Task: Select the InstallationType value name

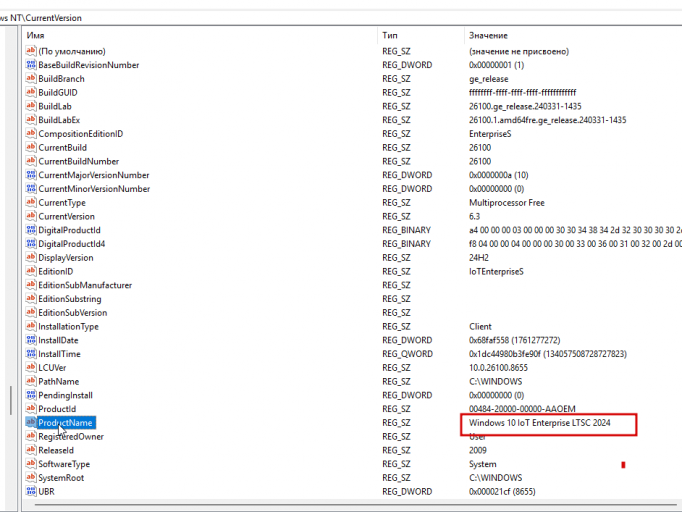Action: (x=68, y=326)
